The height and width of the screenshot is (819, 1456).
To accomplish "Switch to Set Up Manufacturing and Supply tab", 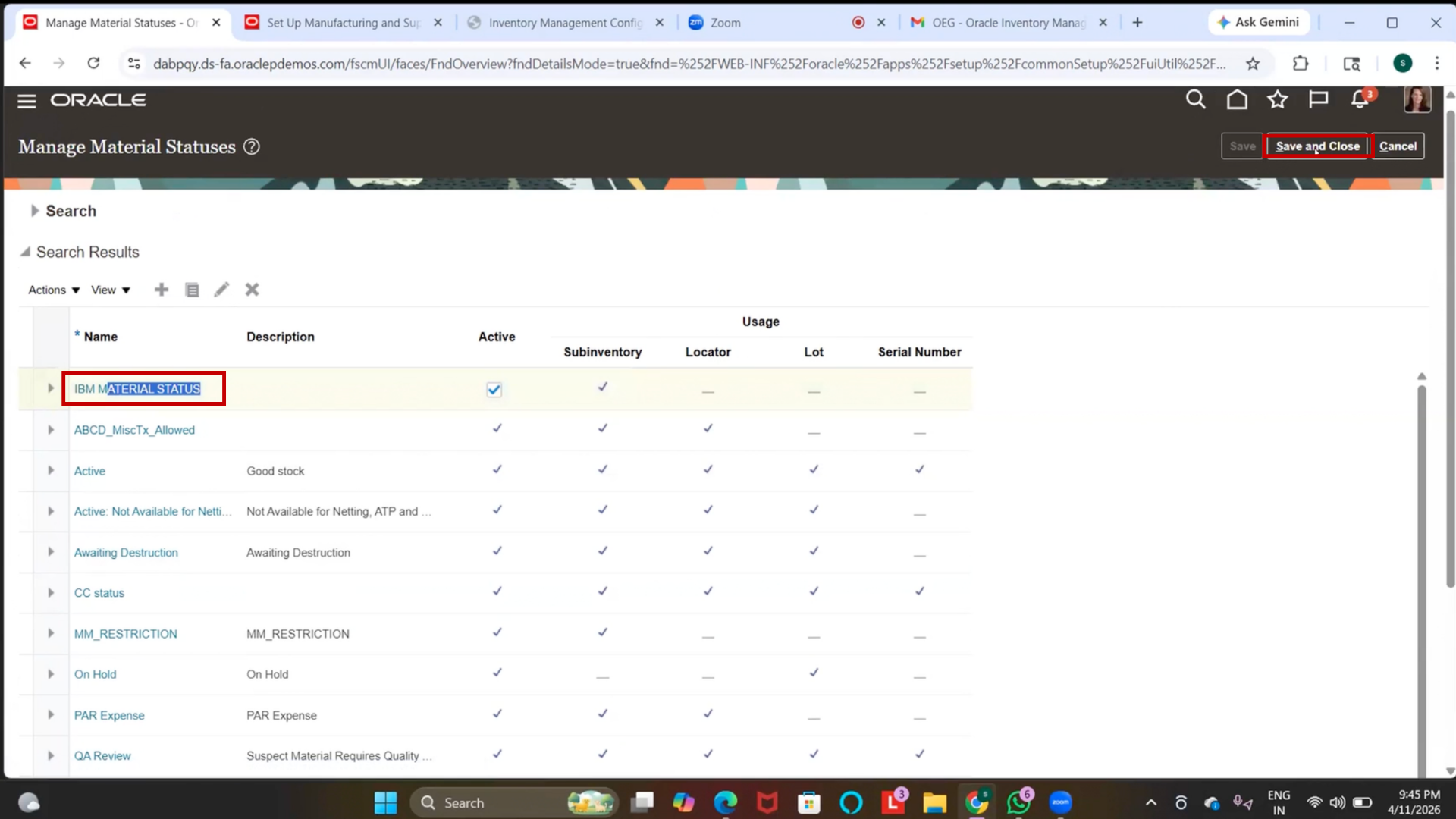I will click(x=344, y=23).
